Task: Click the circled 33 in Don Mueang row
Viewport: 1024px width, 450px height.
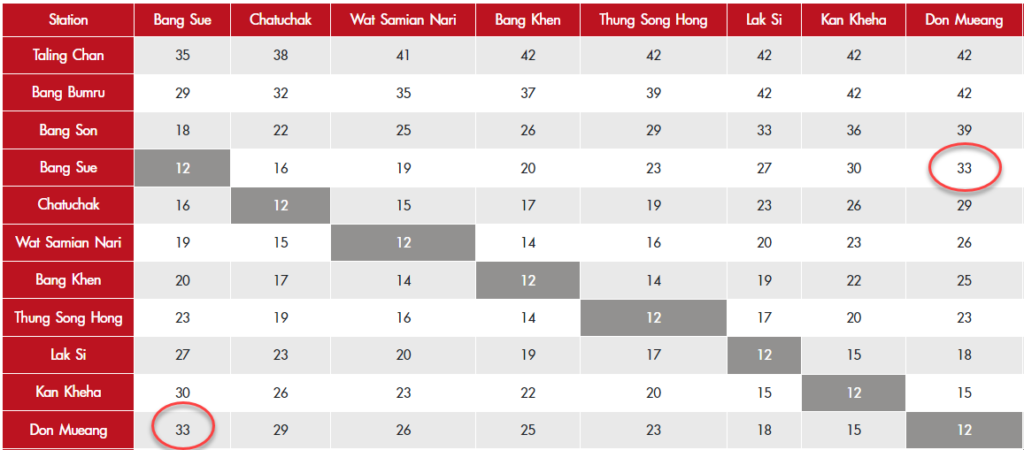Action: (182, 431)
